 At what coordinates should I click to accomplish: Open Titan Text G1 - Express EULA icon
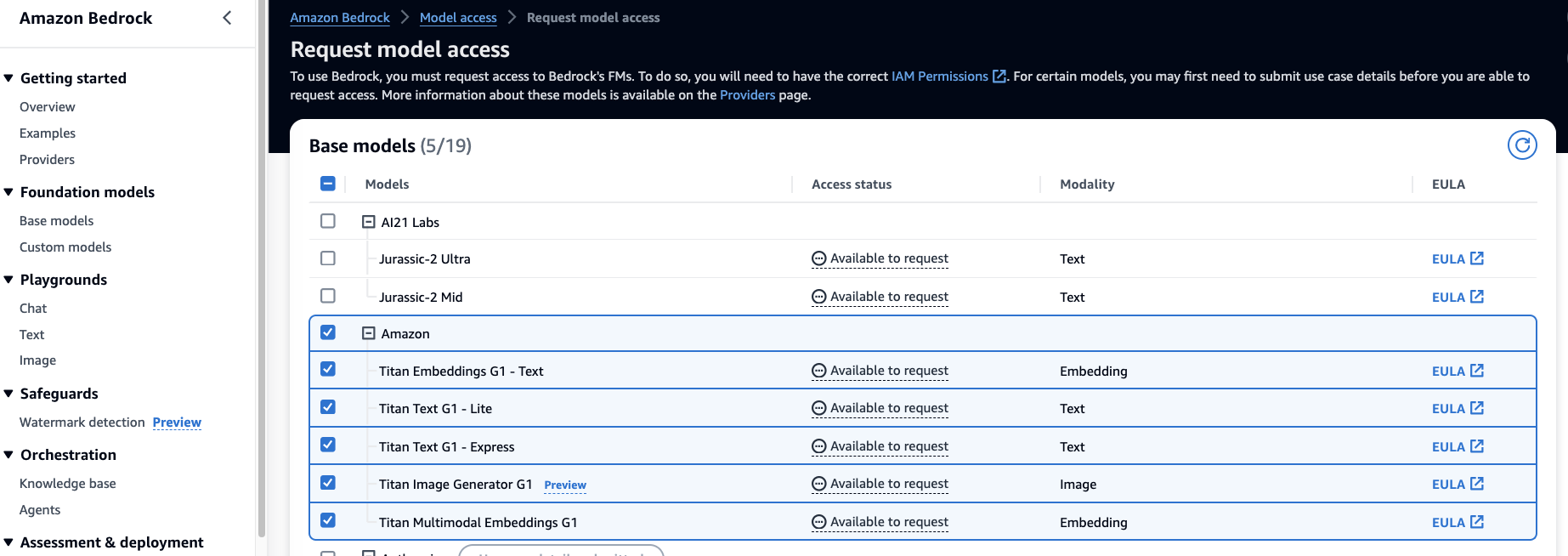pyautogui.click(x=1477, y=446)
